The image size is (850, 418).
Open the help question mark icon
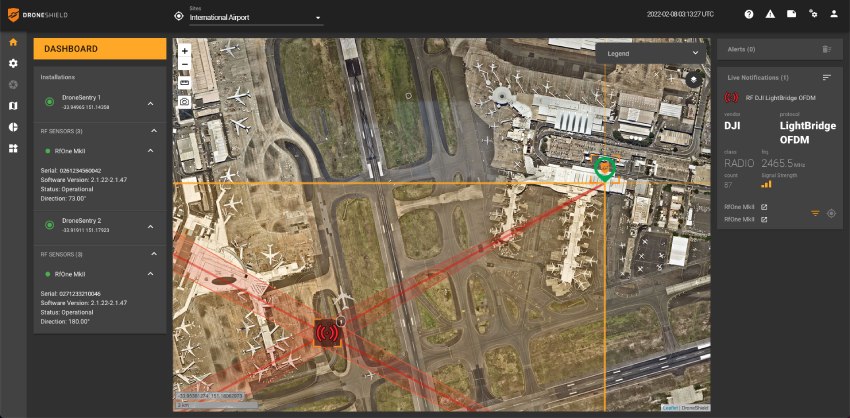click(749, 15)
